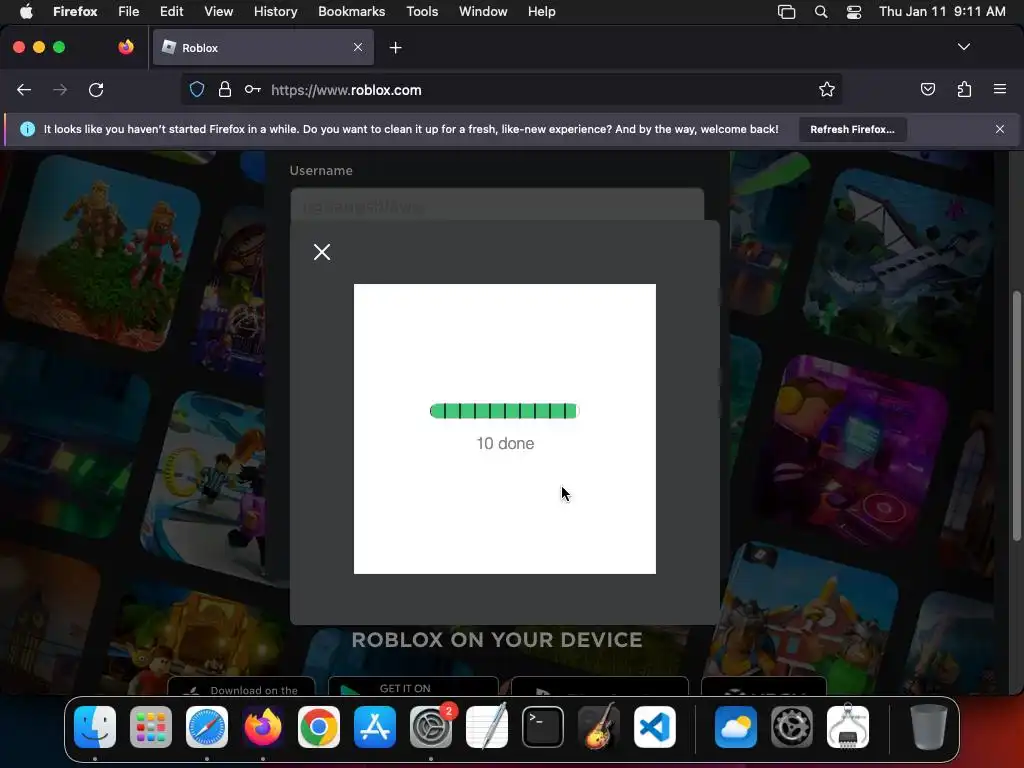Click "Roblox on your device" heading
This screenshot has height=768, width=1024.
(497, 639)
